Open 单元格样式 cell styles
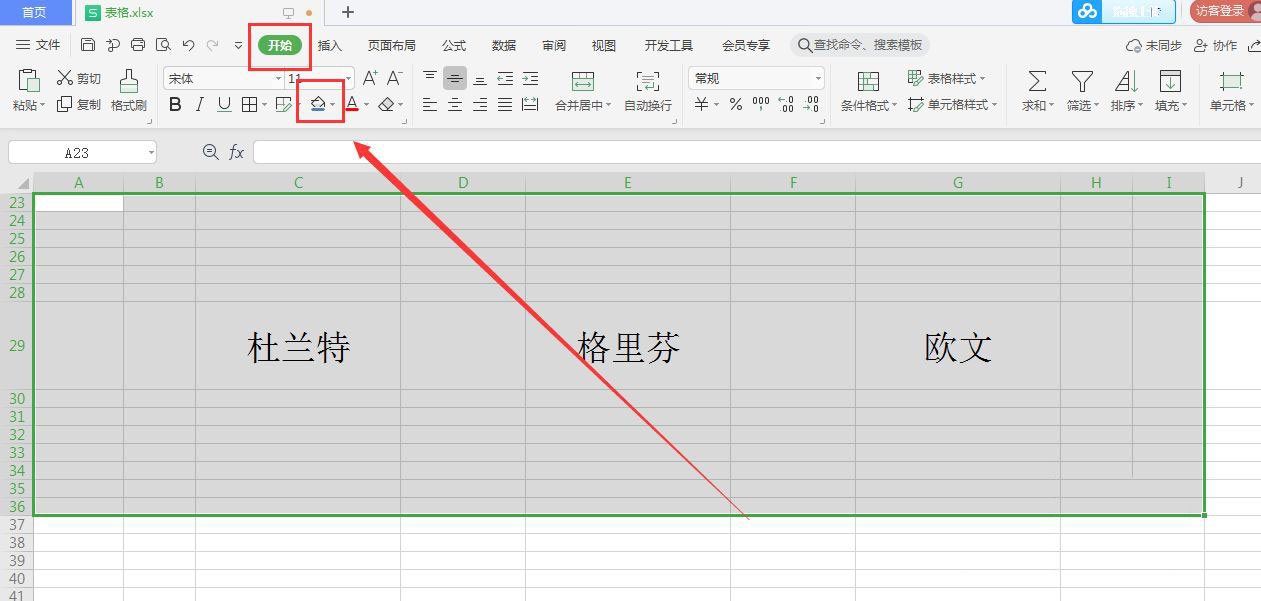Viewport: 1261px width, 601px height. pyautogui.click(x=951, y=104)
